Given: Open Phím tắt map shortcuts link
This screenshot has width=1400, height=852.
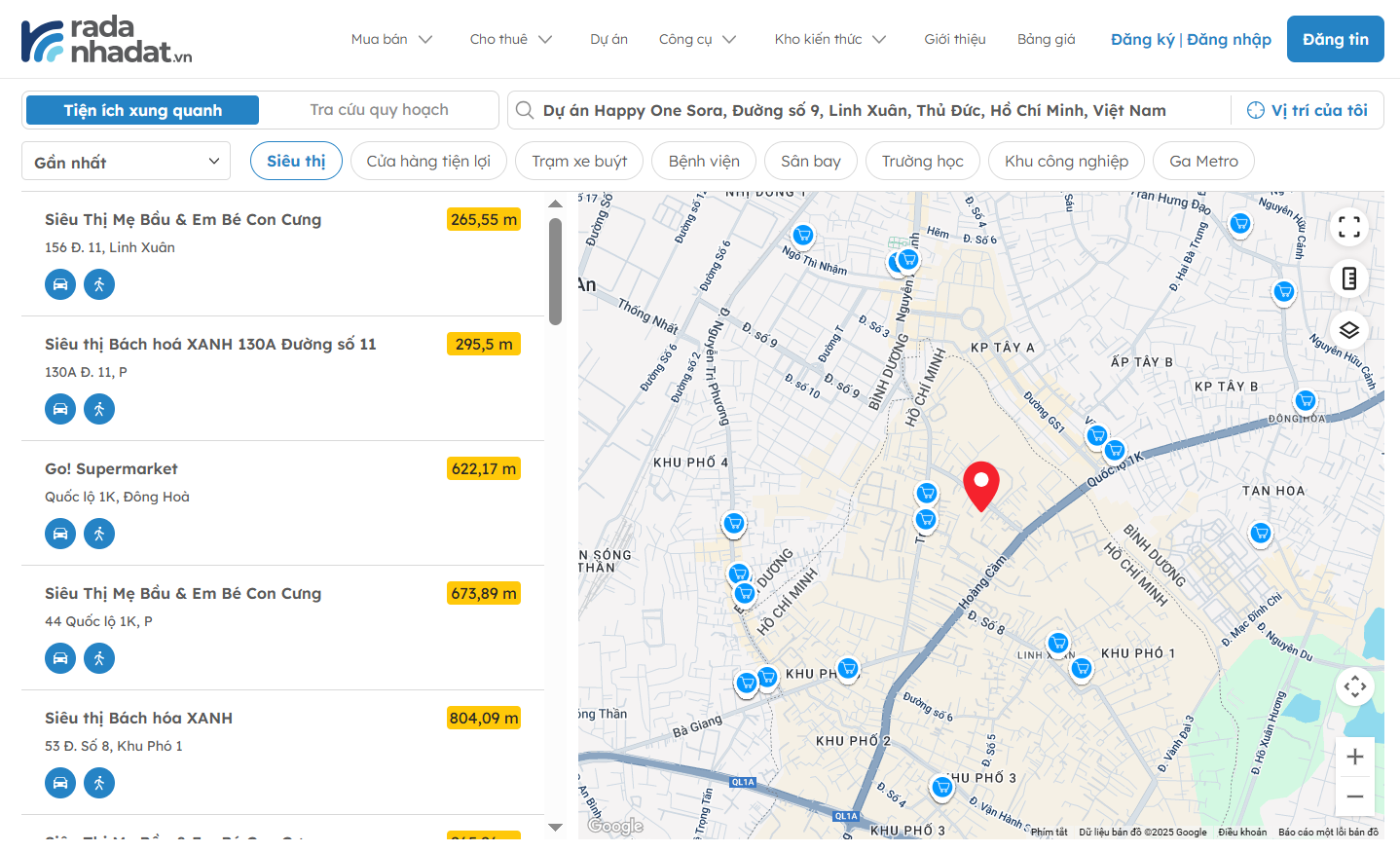Looking at the screenshot, I should (1050, 833).
